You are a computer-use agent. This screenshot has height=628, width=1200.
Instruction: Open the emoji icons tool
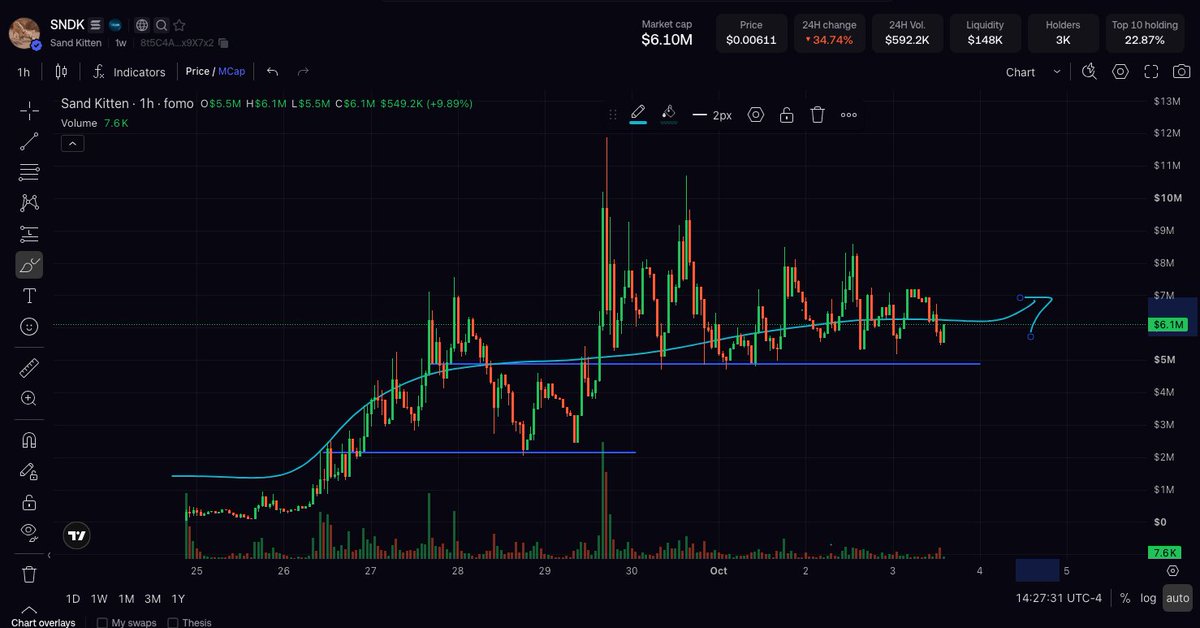30,326
